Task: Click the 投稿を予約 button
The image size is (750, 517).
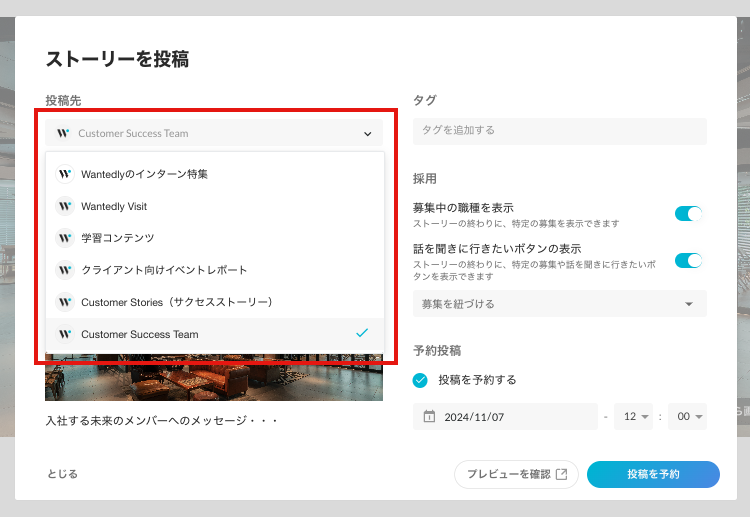Action: (653, 474)
